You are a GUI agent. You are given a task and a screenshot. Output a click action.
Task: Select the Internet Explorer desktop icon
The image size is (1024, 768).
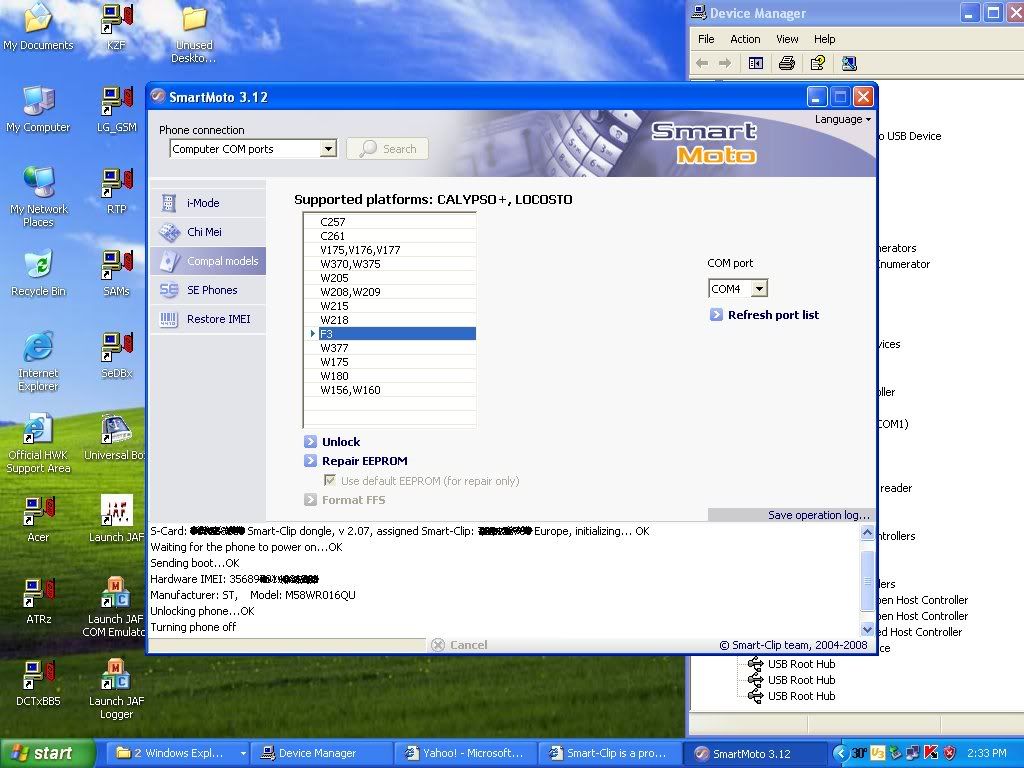coord(38,361)
